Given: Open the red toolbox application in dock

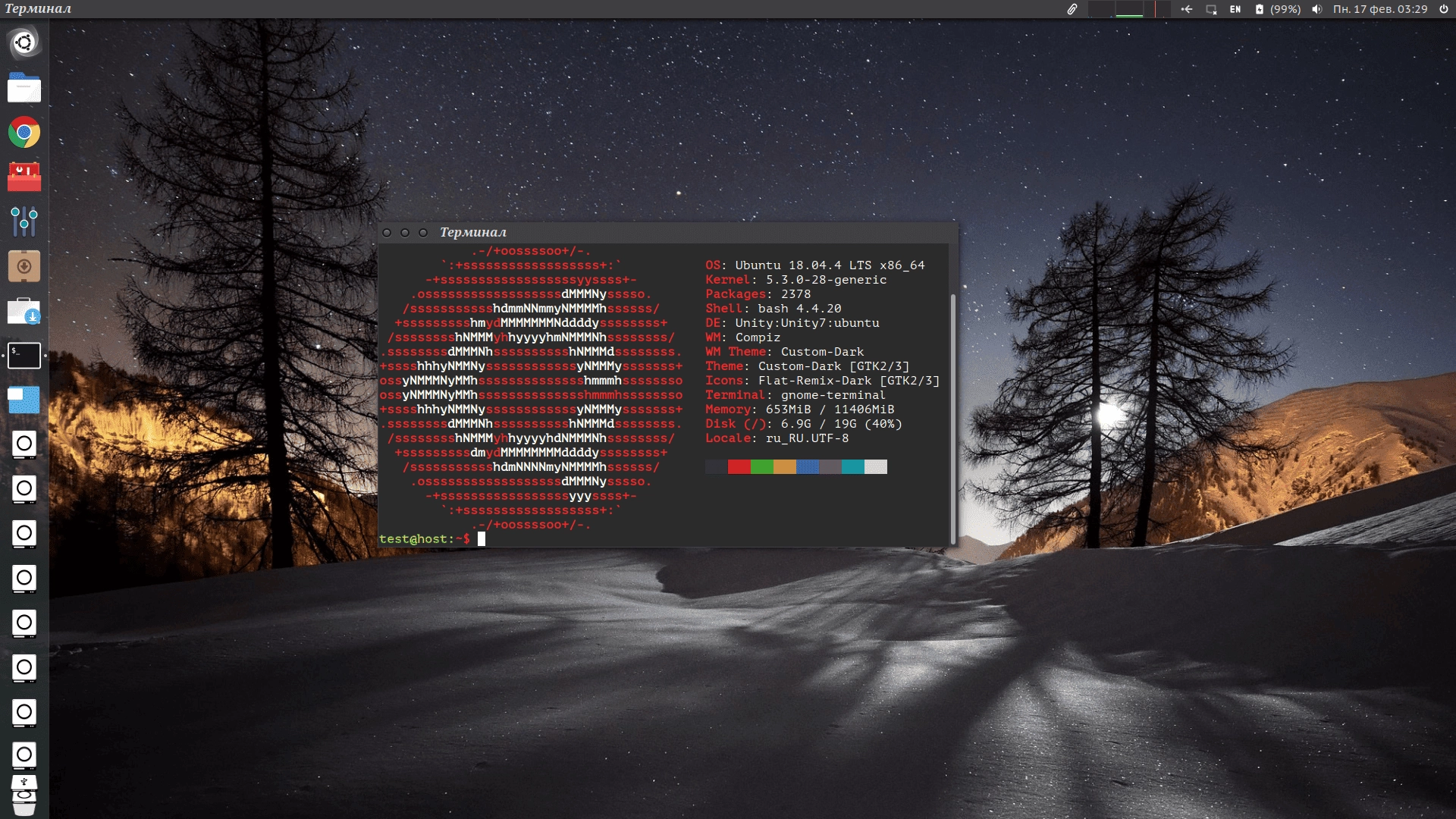Looking at the screenshot, I should [24, 177].
